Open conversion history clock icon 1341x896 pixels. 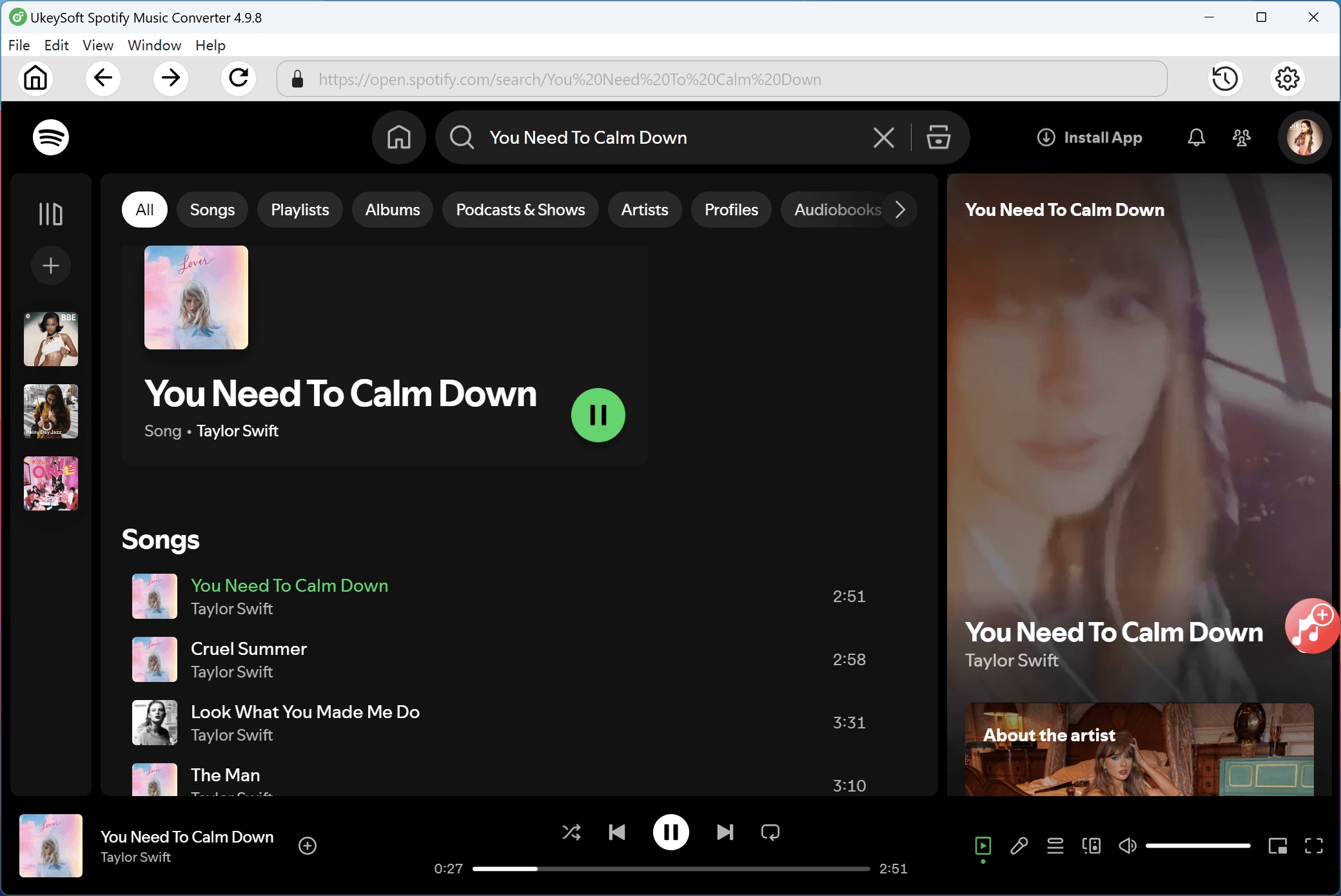pos(1224,79)
